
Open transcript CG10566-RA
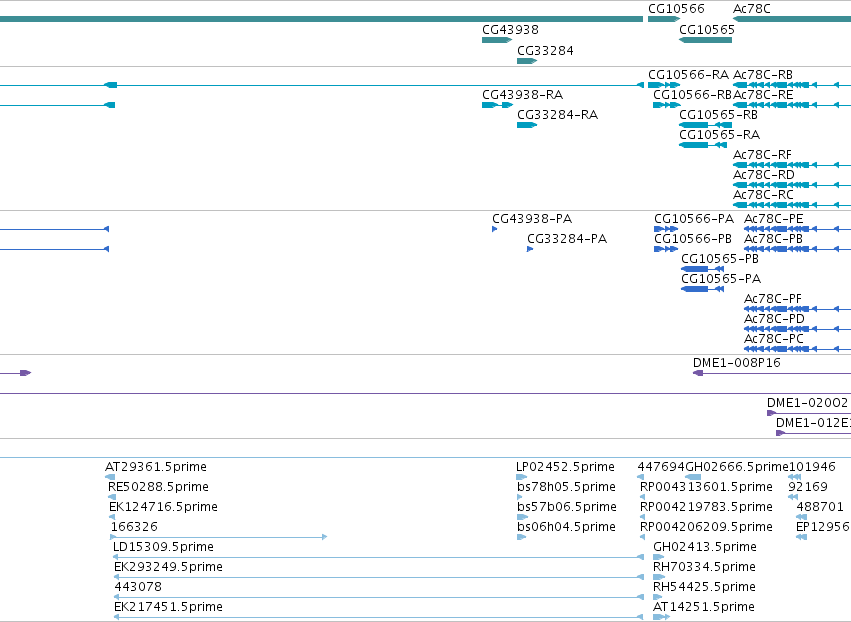[x=688, y=75]
